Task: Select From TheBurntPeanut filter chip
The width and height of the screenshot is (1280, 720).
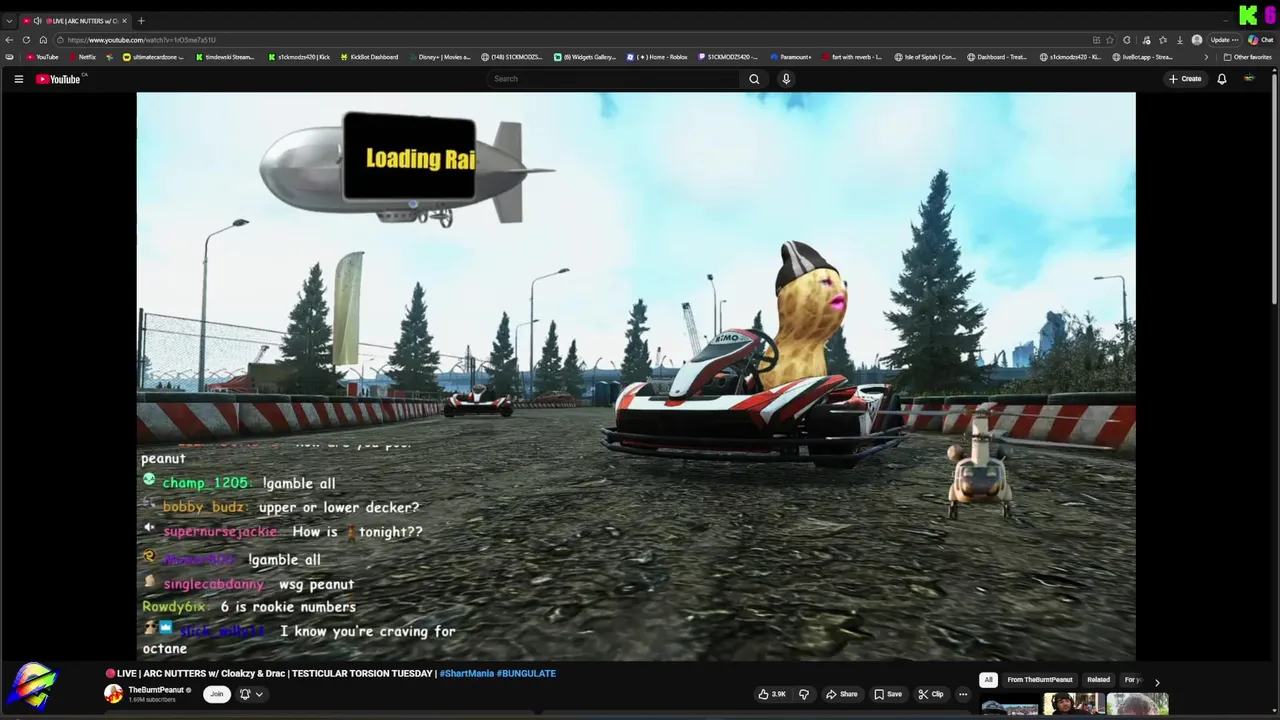Action: coord(1040,680)
